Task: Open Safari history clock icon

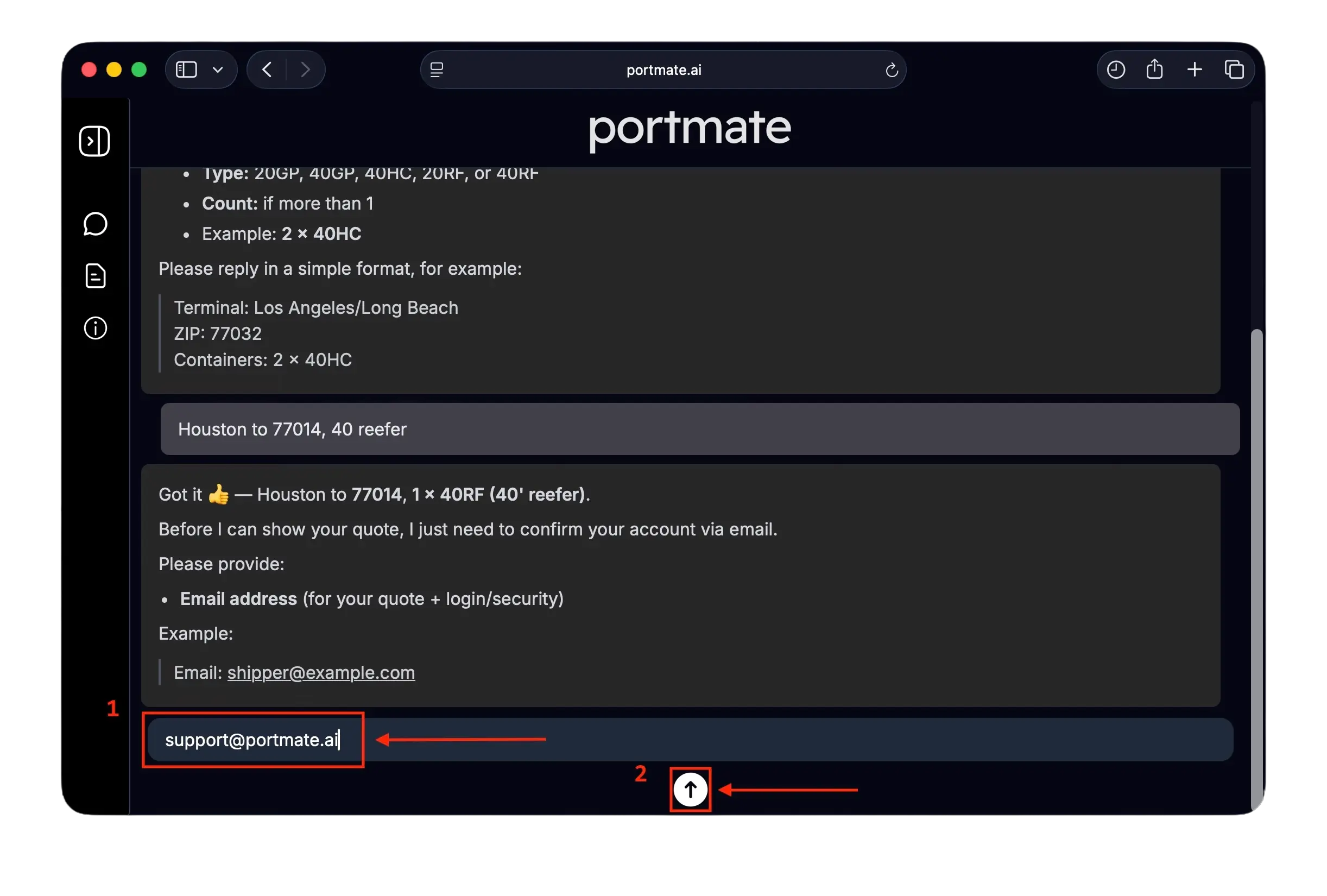Action: click(1116, 70)
